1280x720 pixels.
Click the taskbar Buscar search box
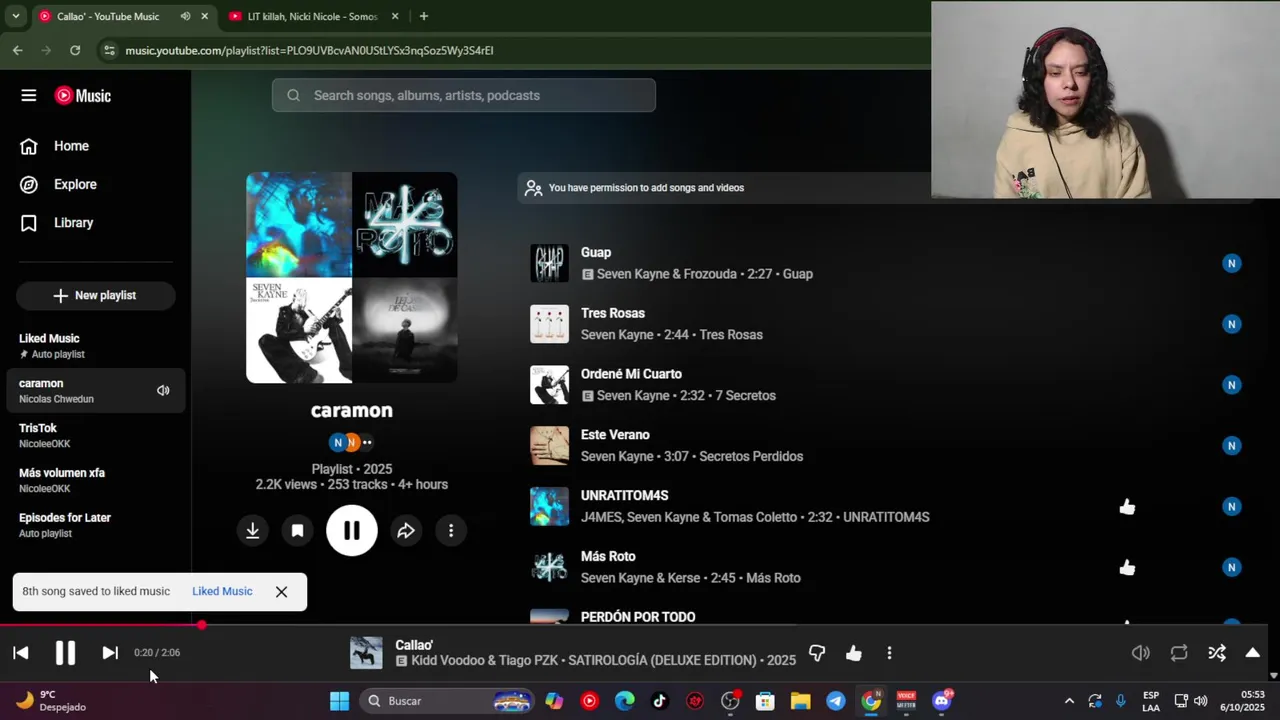(x=447, y=701)
